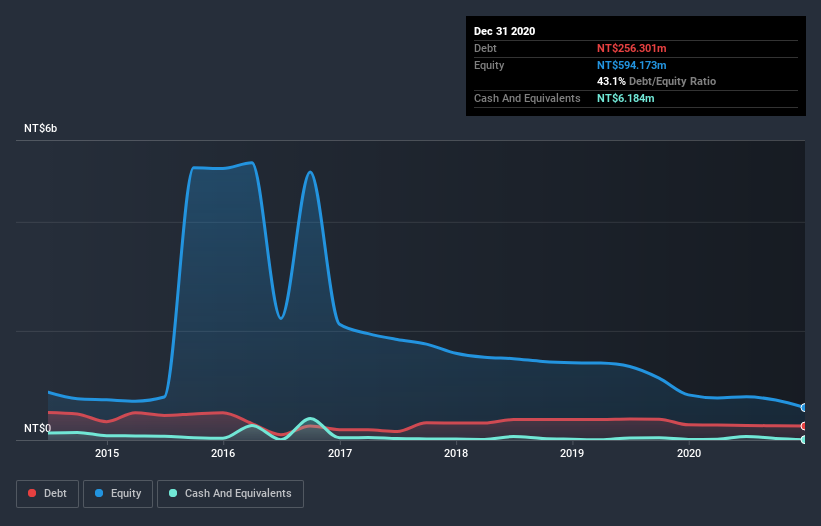Click the Dec 31 2020 tooltip date
The height and width of the screenshot is (526, 821).
[504, 31]
